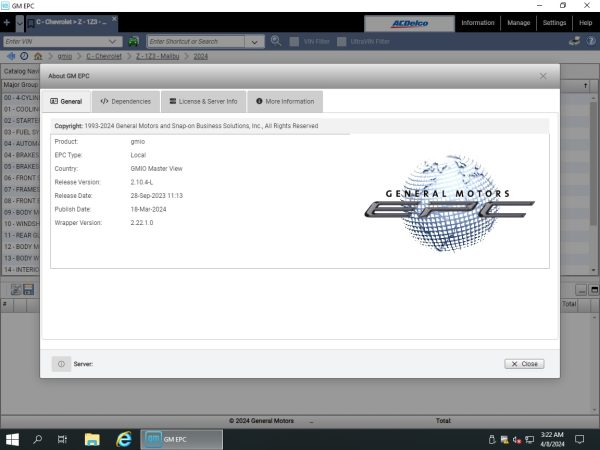The height and width of the screenshot is (450, 600).
Task: Click the plus icon to add new tab
Action: pos(7,23)
